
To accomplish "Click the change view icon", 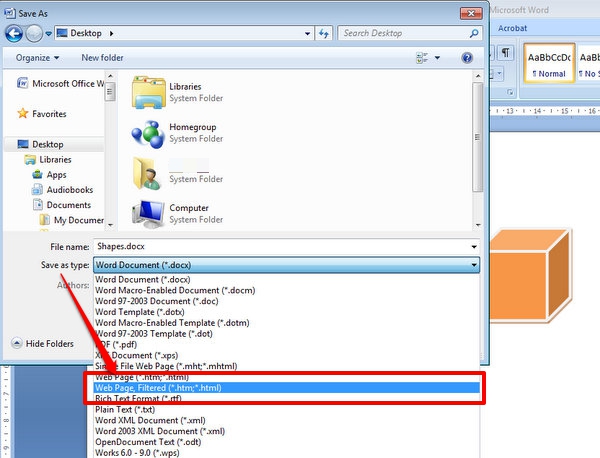I will (422, 58).
